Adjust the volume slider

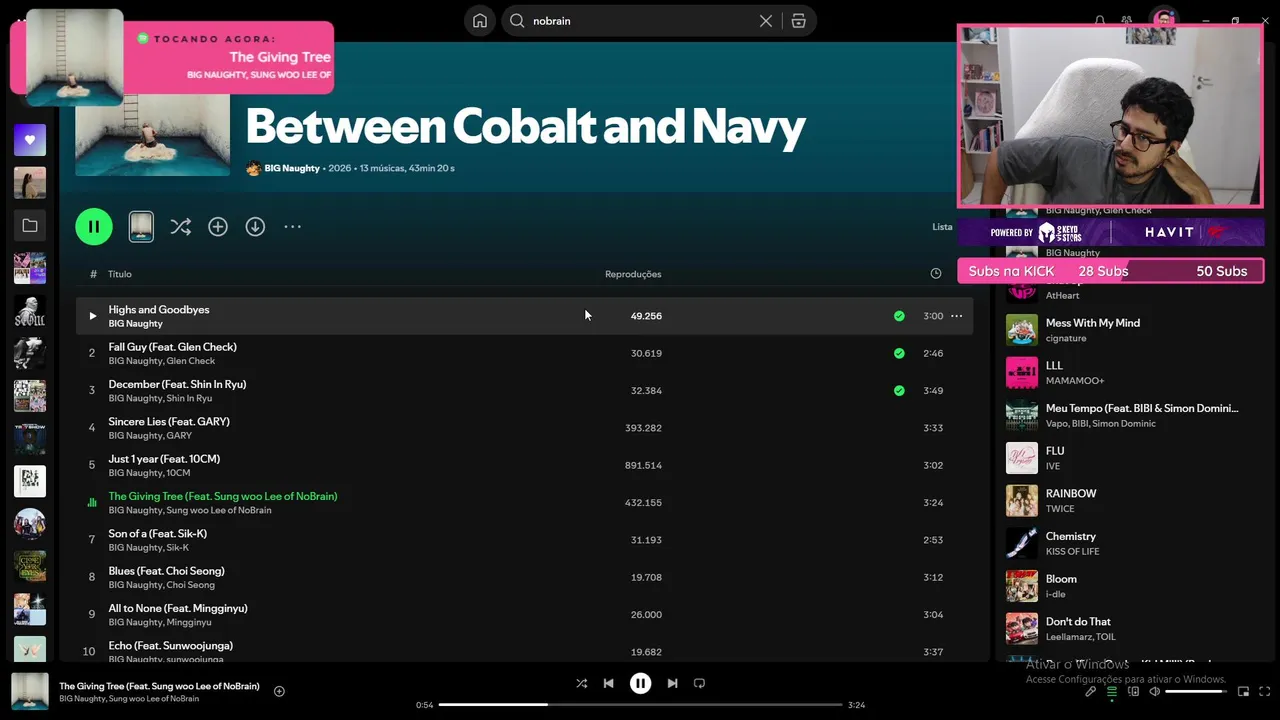point(1196,691)
